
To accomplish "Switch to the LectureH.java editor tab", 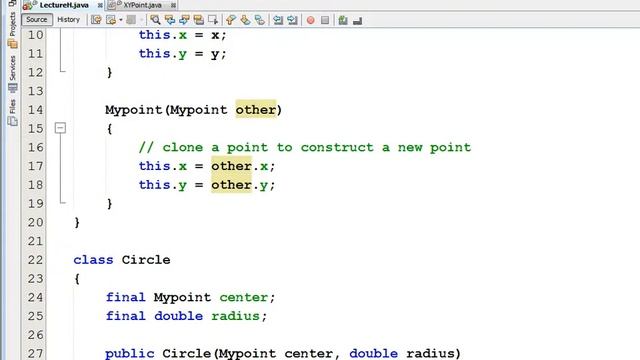I will [64, 5].
